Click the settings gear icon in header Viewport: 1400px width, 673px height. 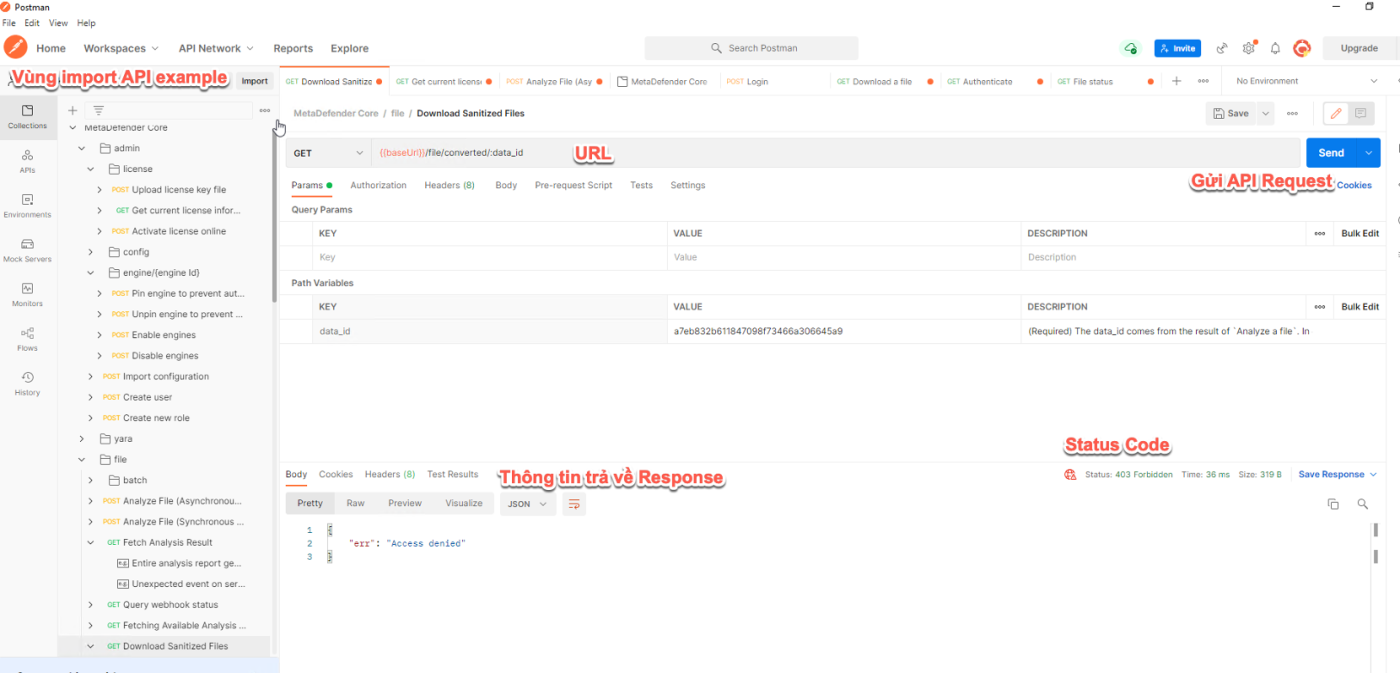(1248, 48)
